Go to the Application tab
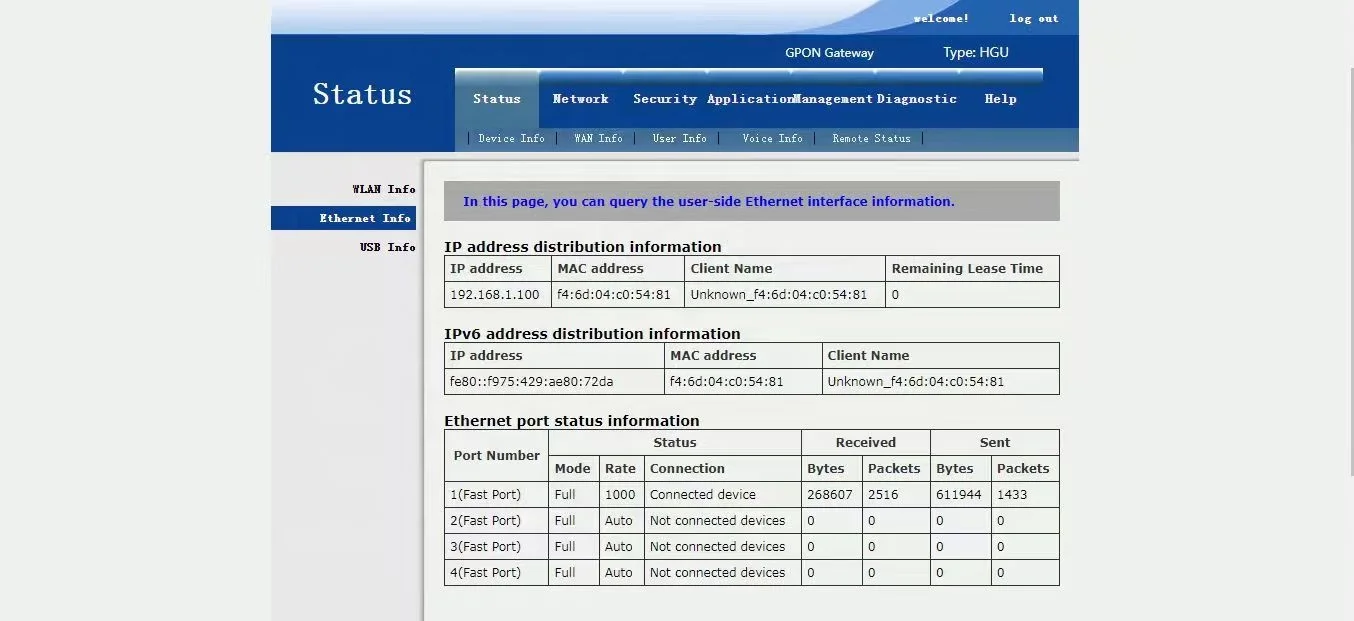The image size is (1354, 621). tap(748, 99)
